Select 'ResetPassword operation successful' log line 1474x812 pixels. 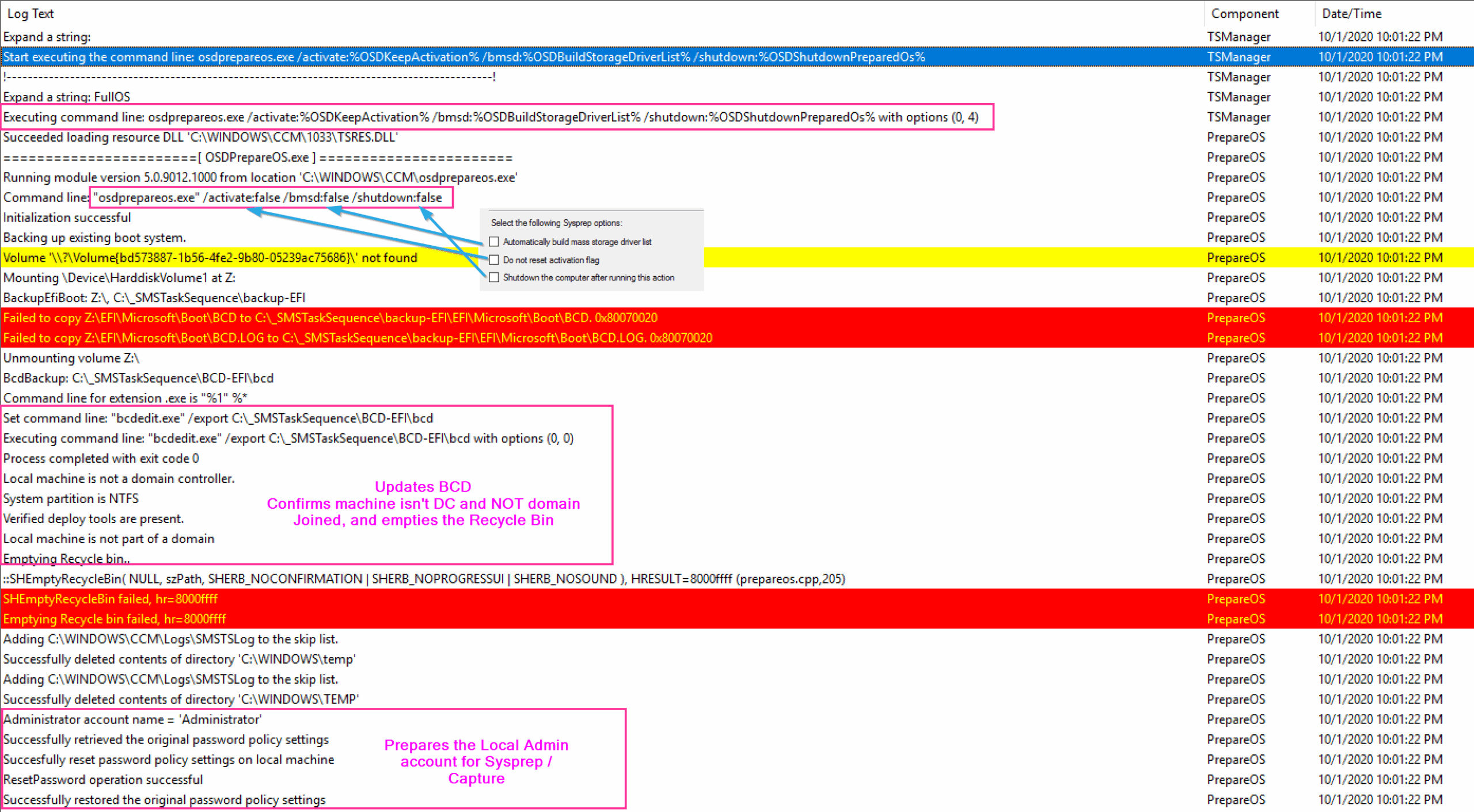click(x=103, y=780)
